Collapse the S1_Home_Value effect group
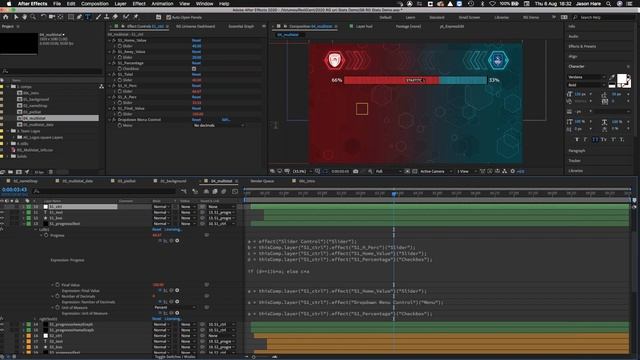The height and width of the screenshot is (360, 640). click(x=110, y=40)
